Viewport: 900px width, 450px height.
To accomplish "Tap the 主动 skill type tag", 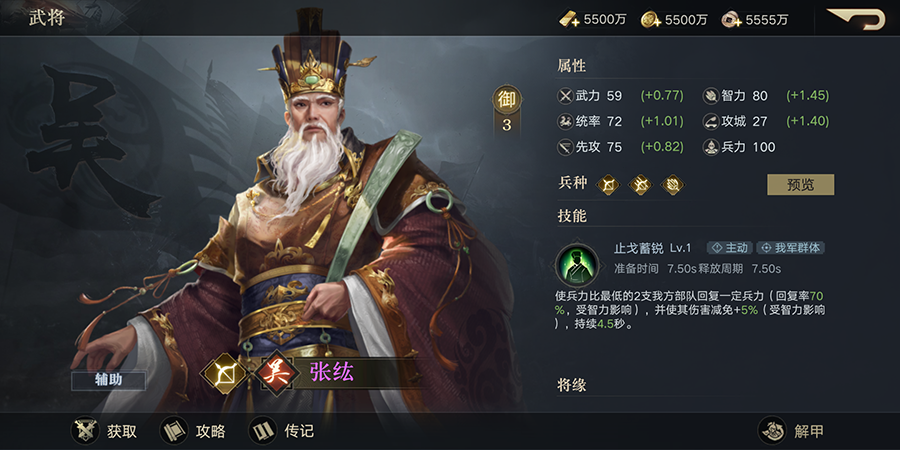I will point(730,247).
